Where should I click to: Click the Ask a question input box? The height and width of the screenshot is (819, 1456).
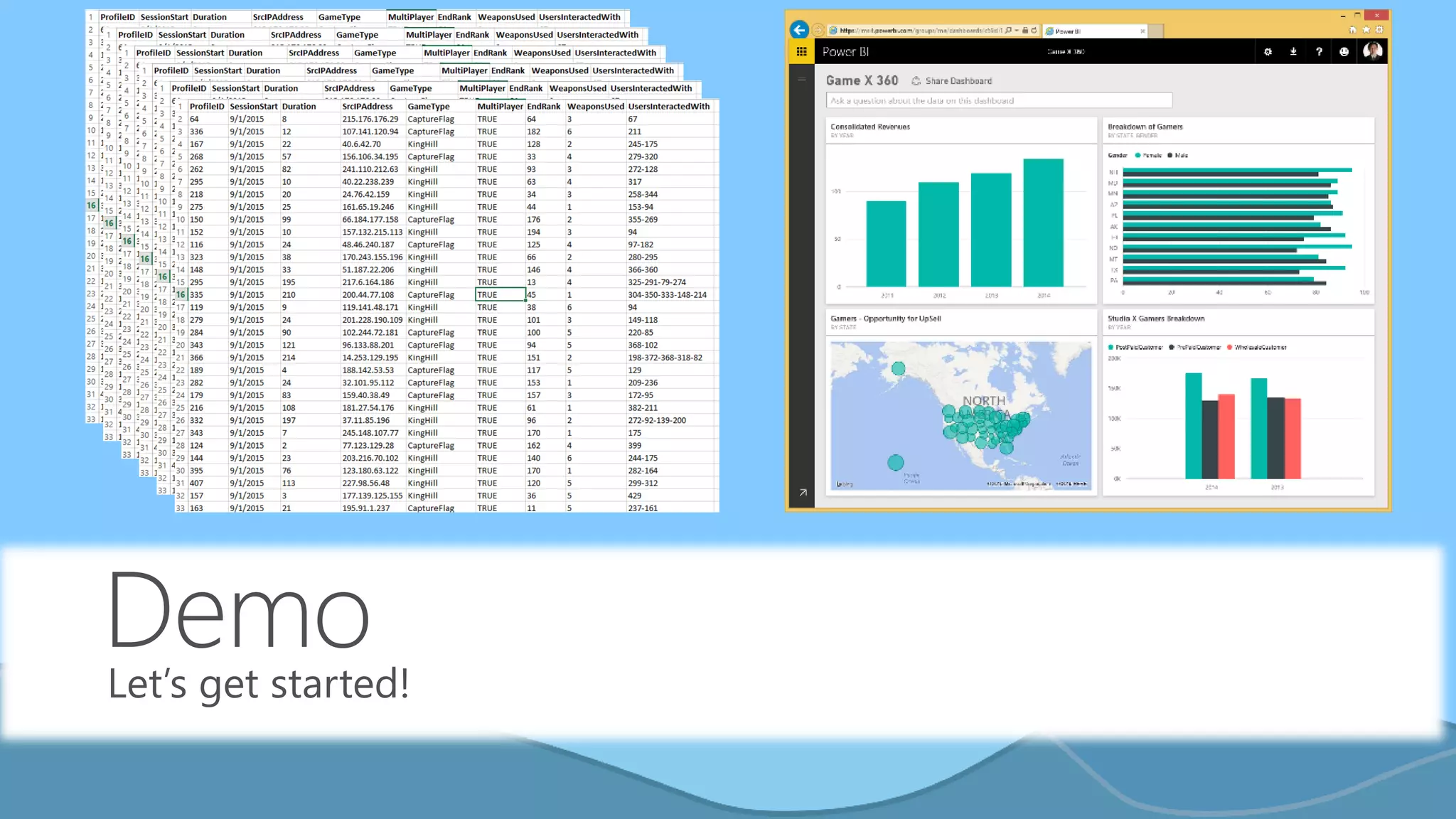(998, 101)
